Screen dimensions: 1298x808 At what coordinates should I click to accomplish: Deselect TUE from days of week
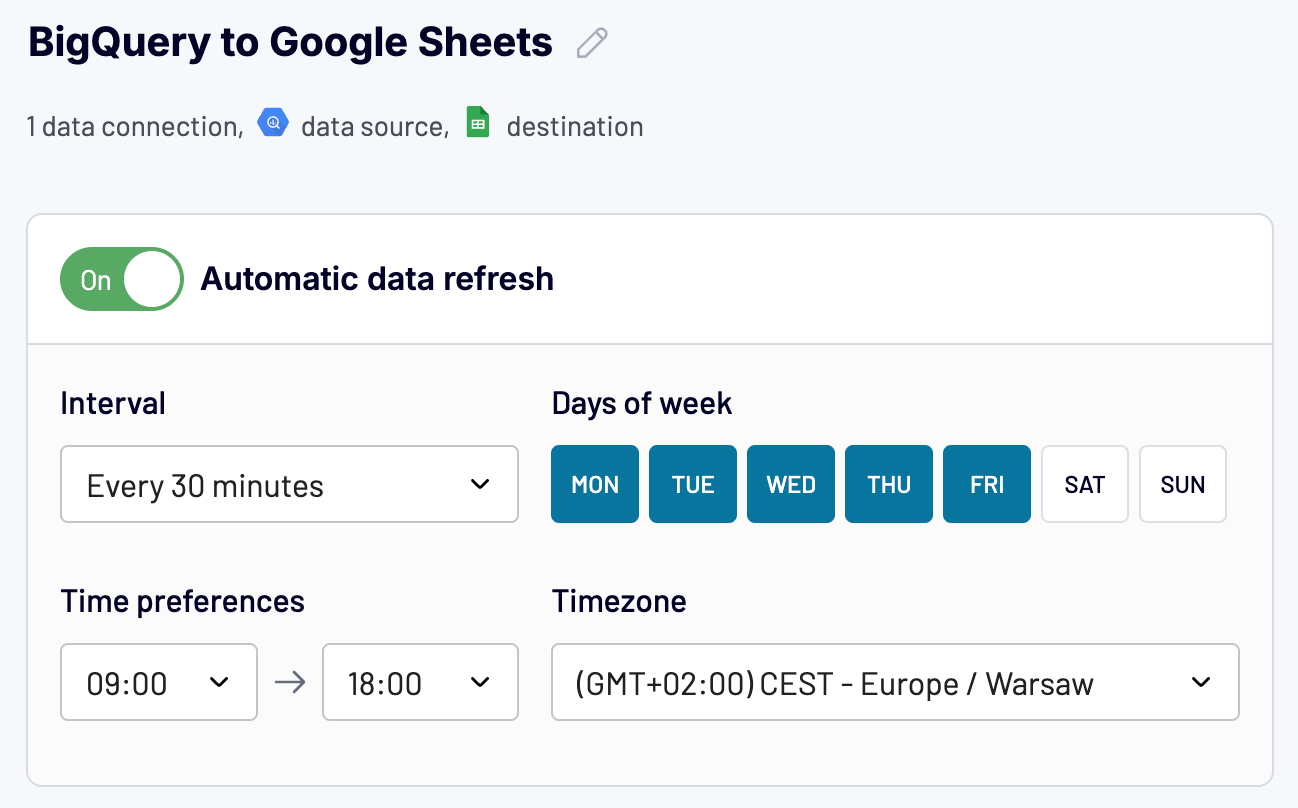coord(692,484)
